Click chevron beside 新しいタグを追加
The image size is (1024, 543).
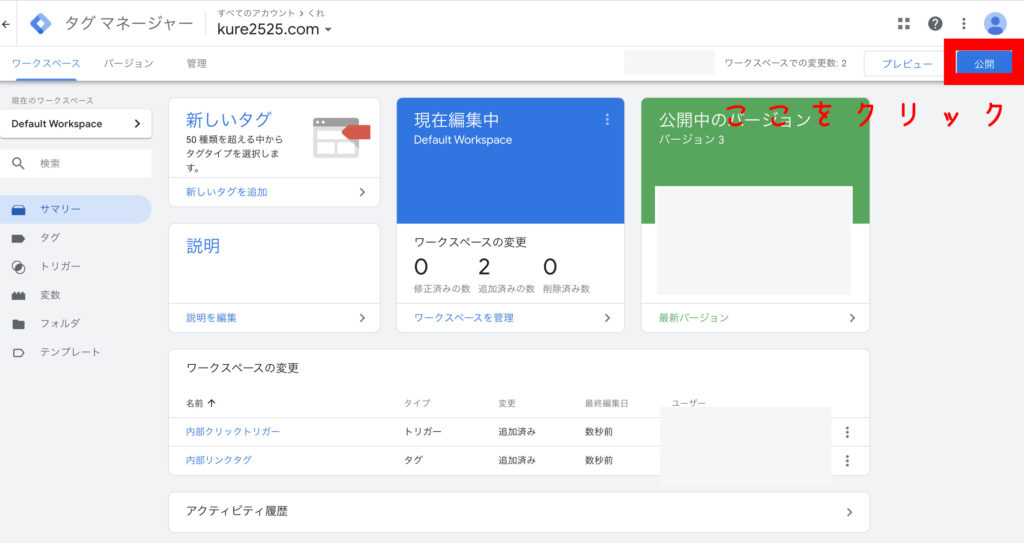tap(362, 192)
